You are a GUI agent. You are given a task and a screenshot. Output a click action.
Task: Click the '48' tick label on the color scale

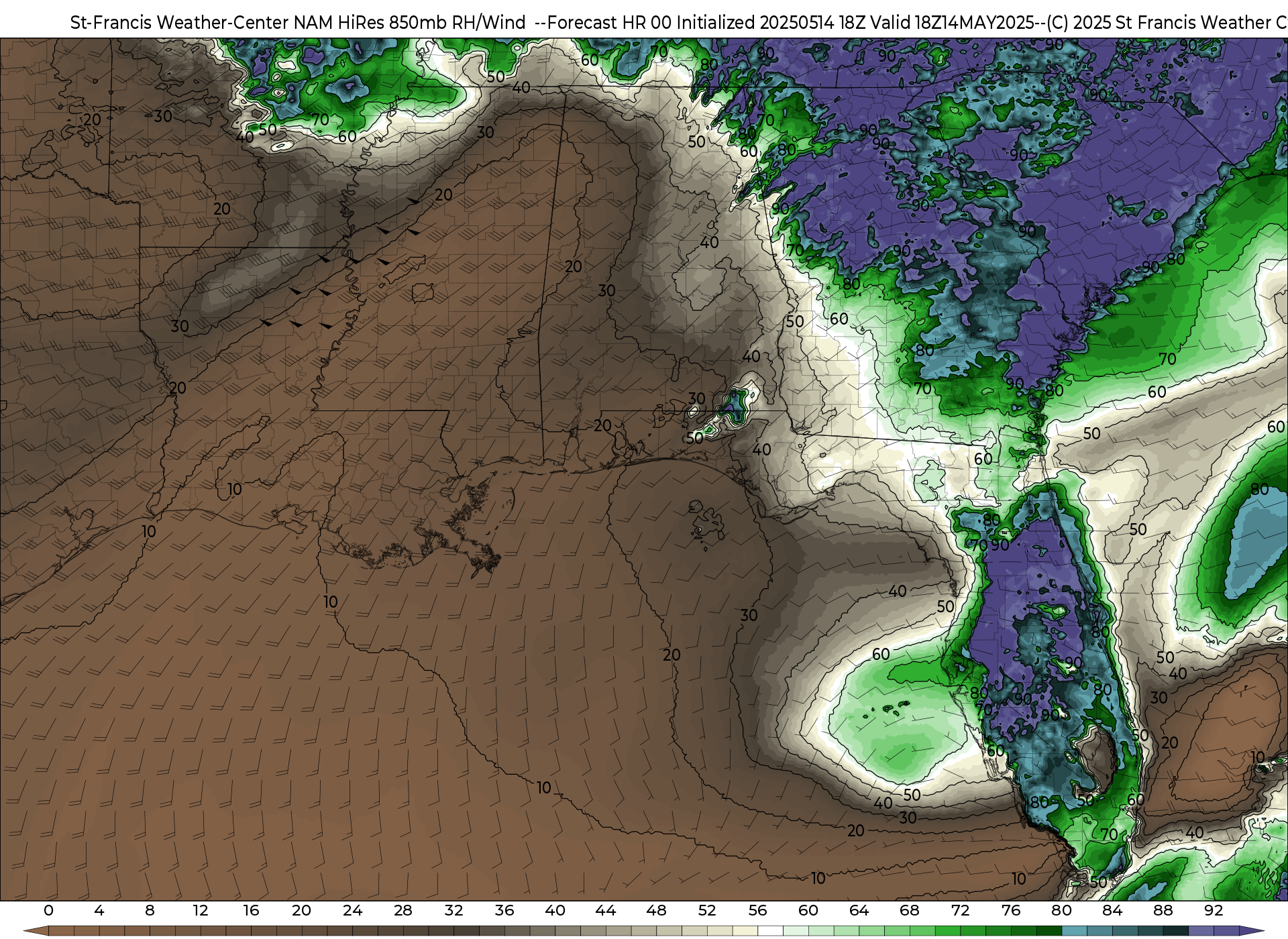[656, 910]
